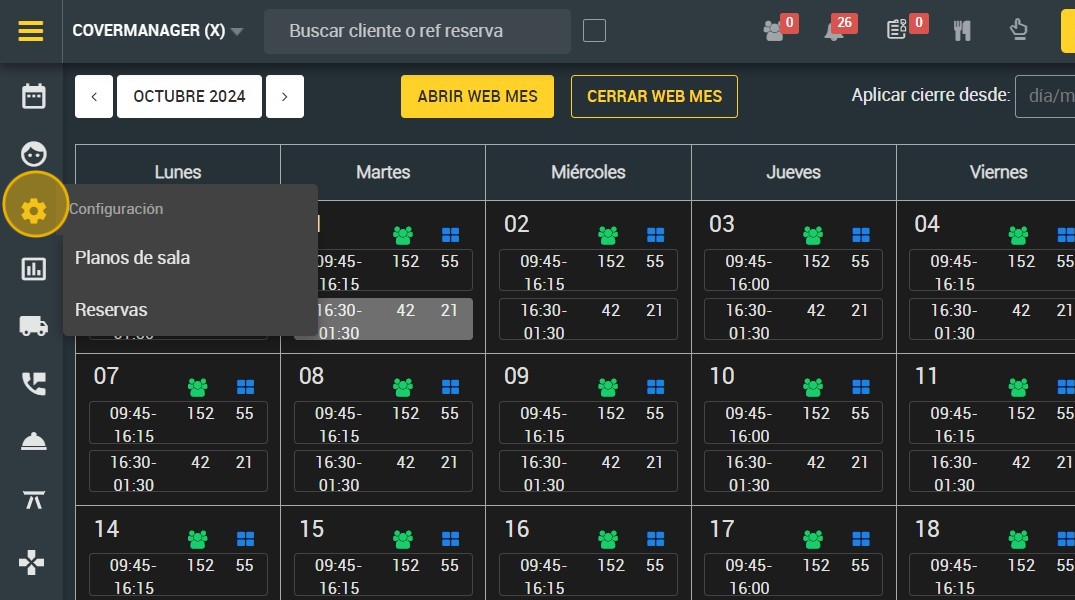Select 09:45-16:15 shift on day 14

(178, 575)
